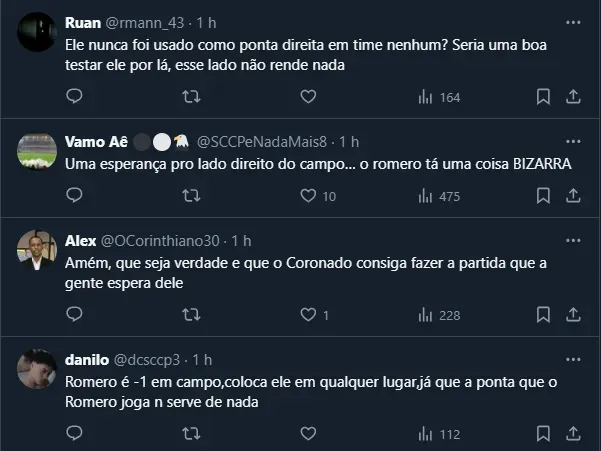The image size is (601, 451).
Task: View analytics on danilo's tweet with 112 views
Action: point(438,434)
